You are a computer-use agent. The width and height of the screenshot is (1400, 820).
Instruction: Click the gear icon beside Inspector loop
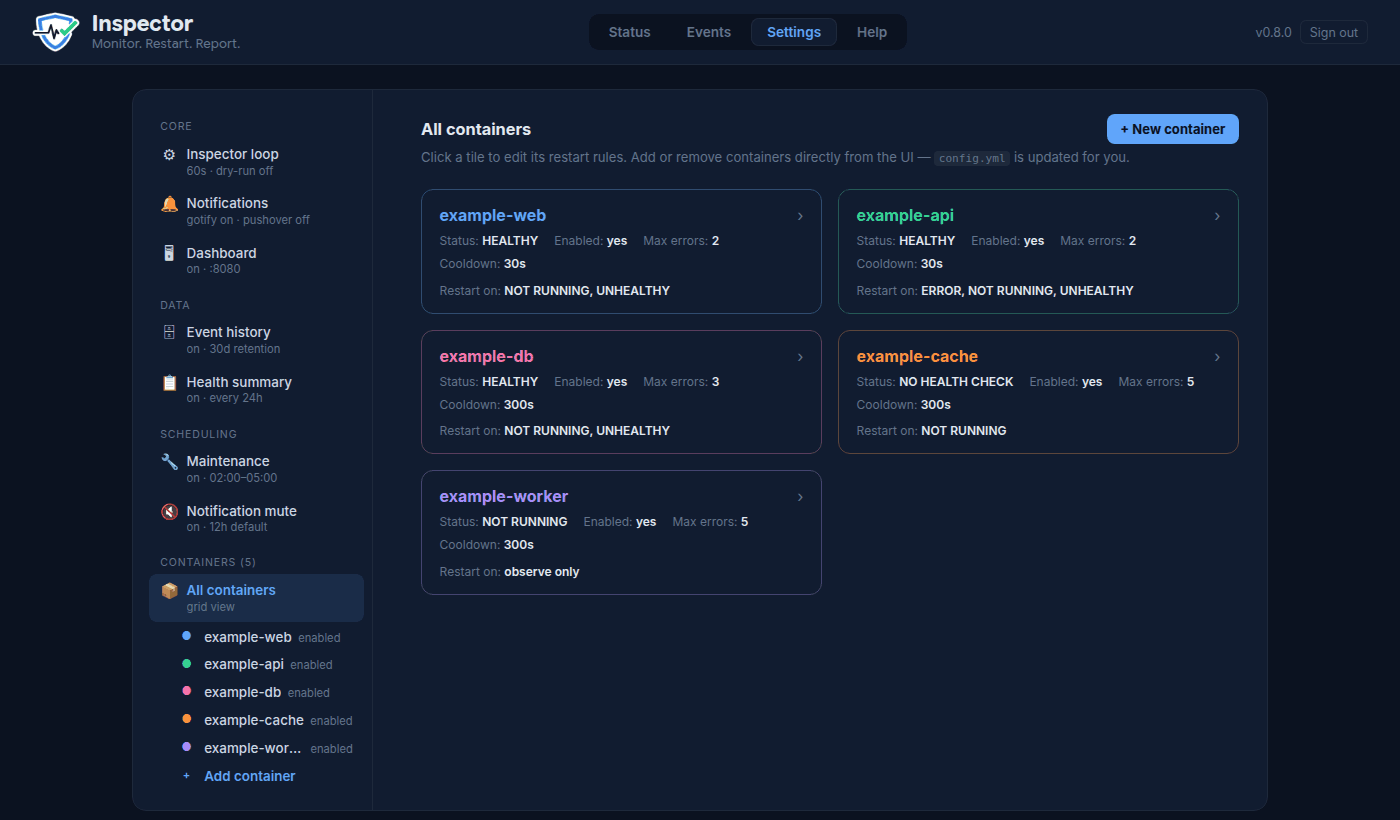[x=169, y=155]
